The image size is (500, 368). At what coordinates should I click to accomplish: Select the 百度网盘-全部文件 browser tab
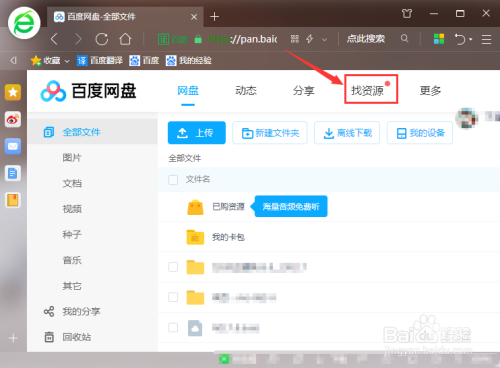coord(125,17)
